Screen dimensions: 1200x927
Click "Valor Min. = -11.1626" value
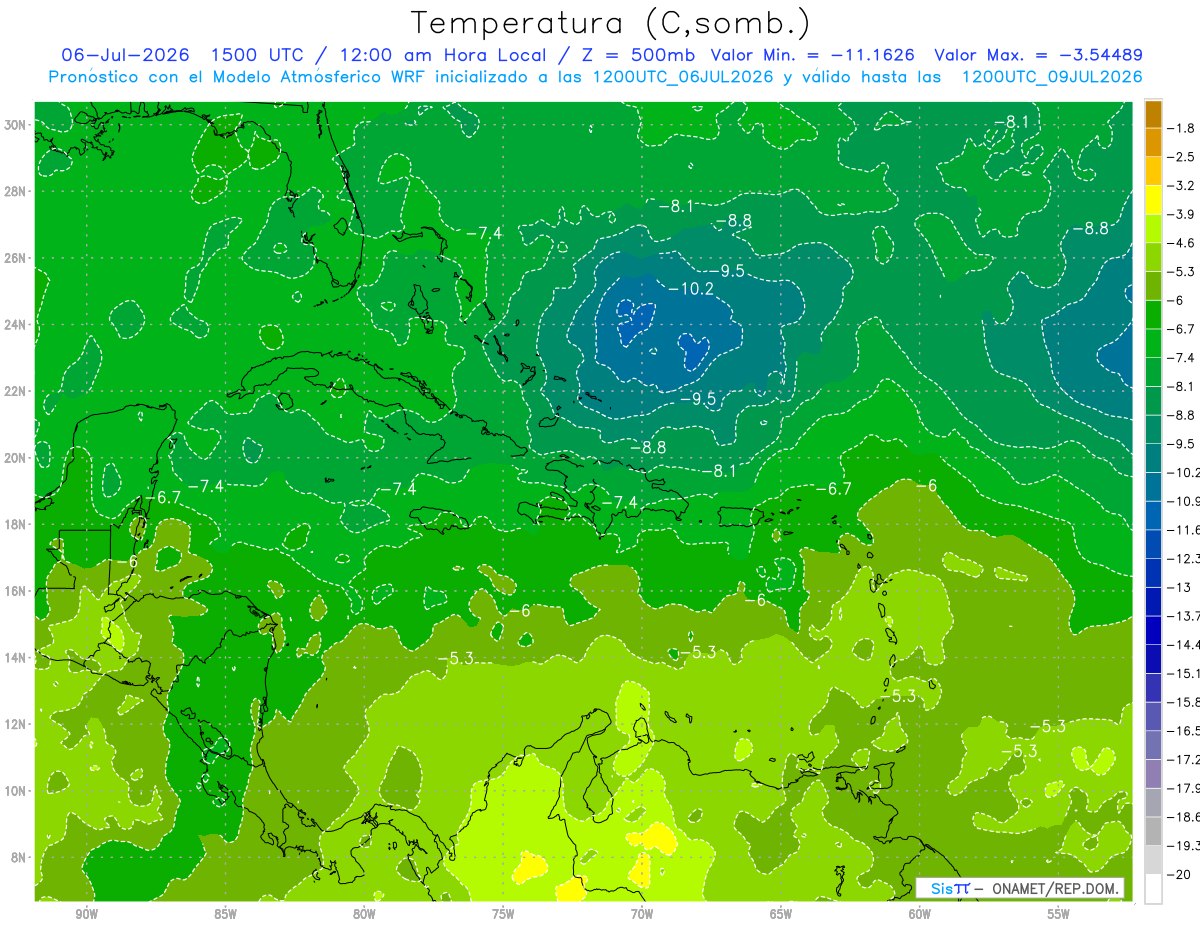pyautogui.click(x=811, y=55)
